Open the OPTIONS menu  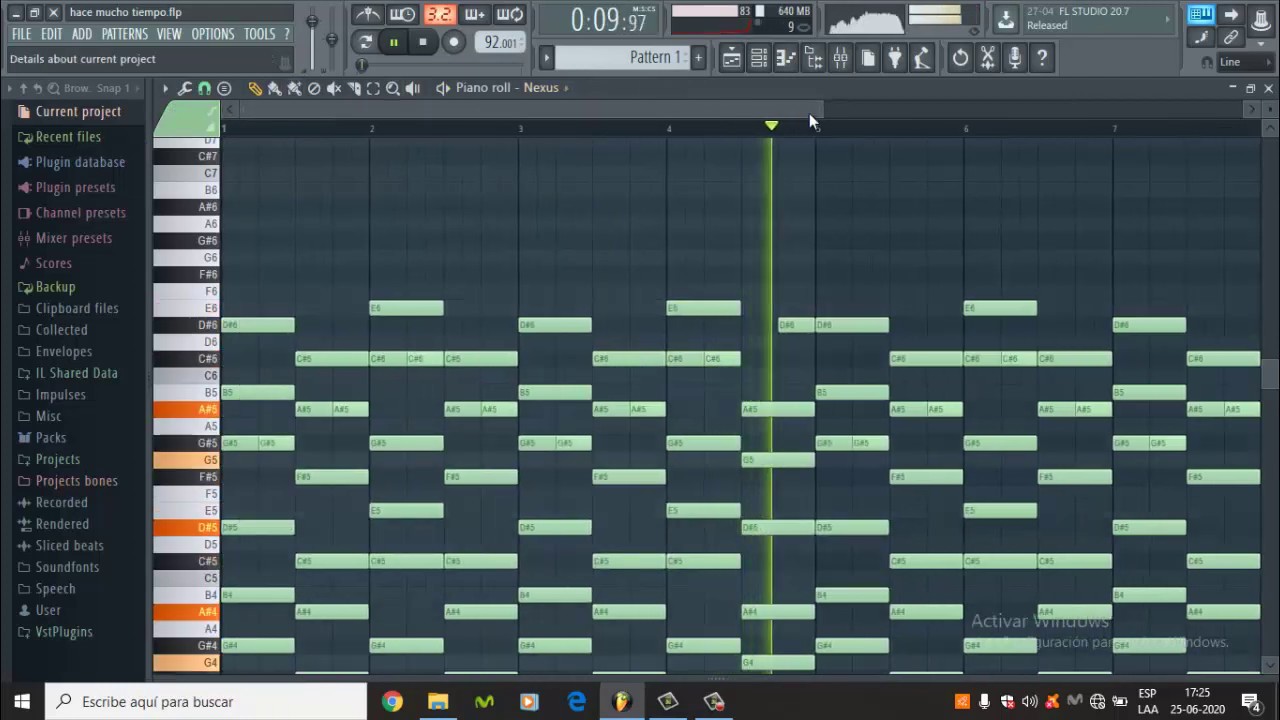click(x=213, y=34)
